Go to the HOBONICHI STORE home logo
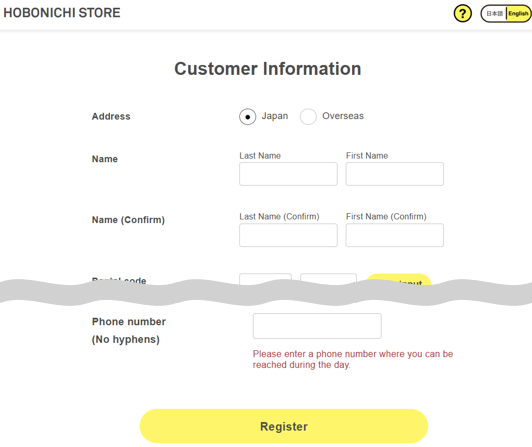The image size is (532, 447). click(62, 13)
